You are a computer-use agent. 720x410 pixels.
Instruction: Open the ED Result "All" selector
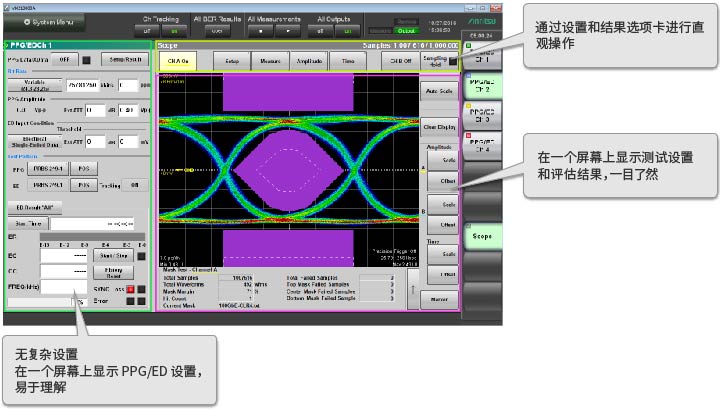point(35,208)
